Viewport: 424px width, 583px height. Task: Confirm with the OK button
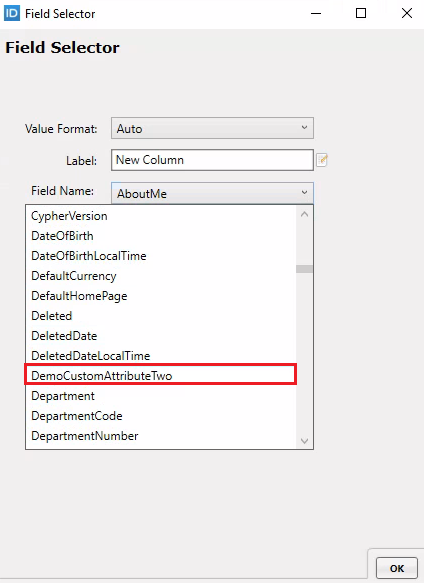(x=396, y=568)
